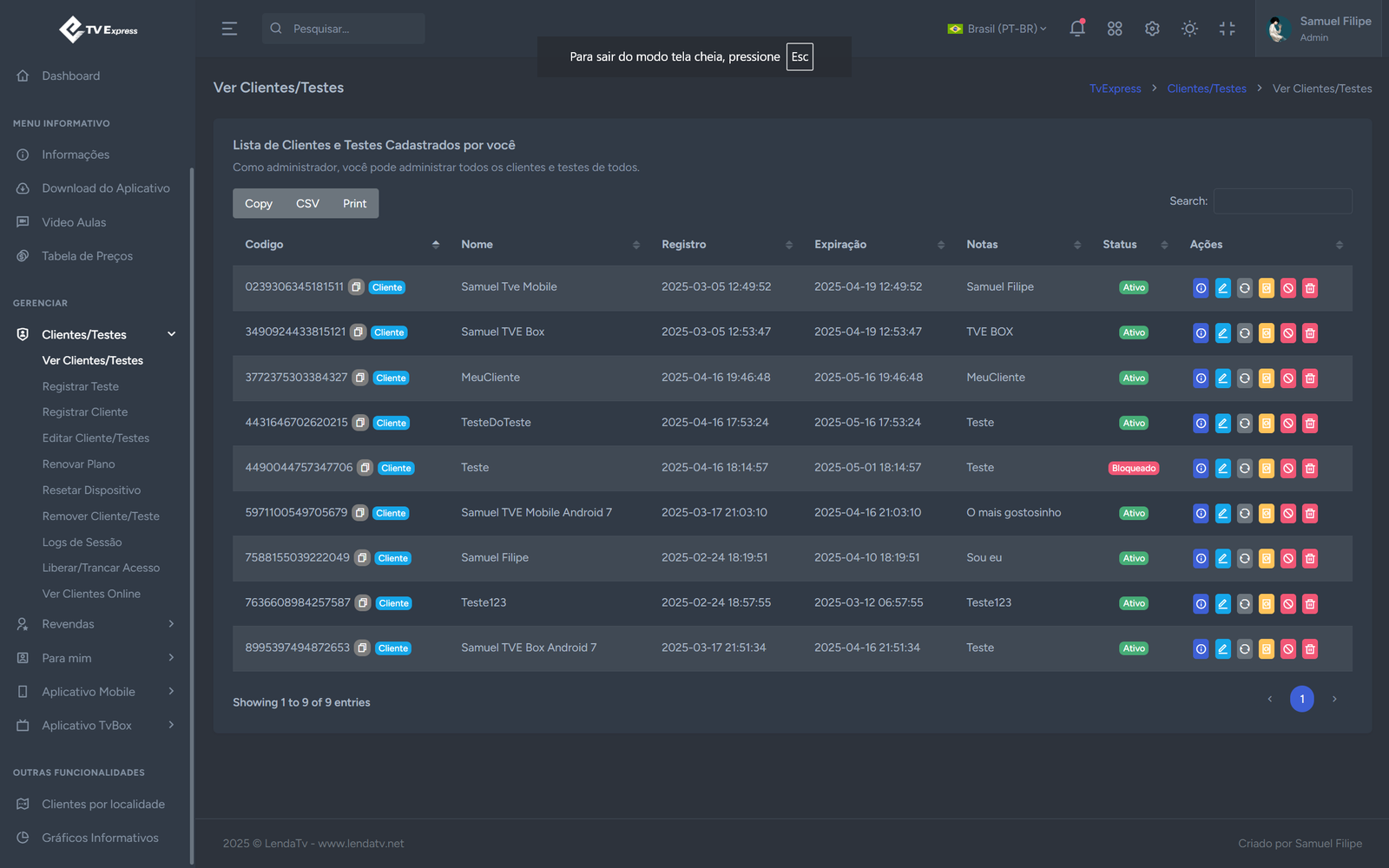1389x868 pixels.
Task: Open Video Aulas sidebar item
Action: (x=74, y=222)
